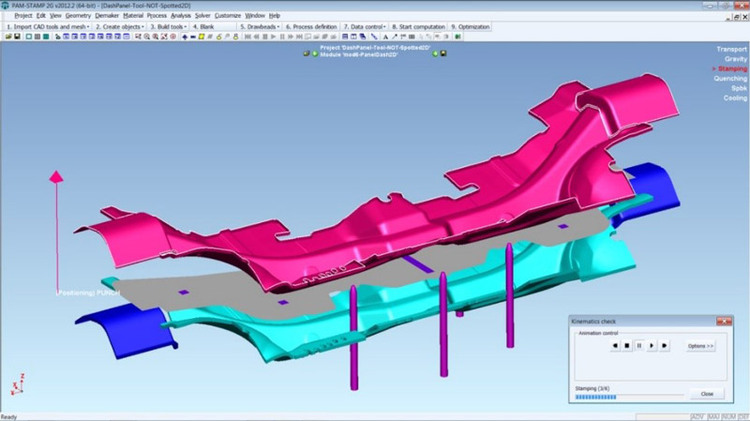
Task: Step back to the animation's previous frame
Action: pyautogui.click(x=613, y=346)
